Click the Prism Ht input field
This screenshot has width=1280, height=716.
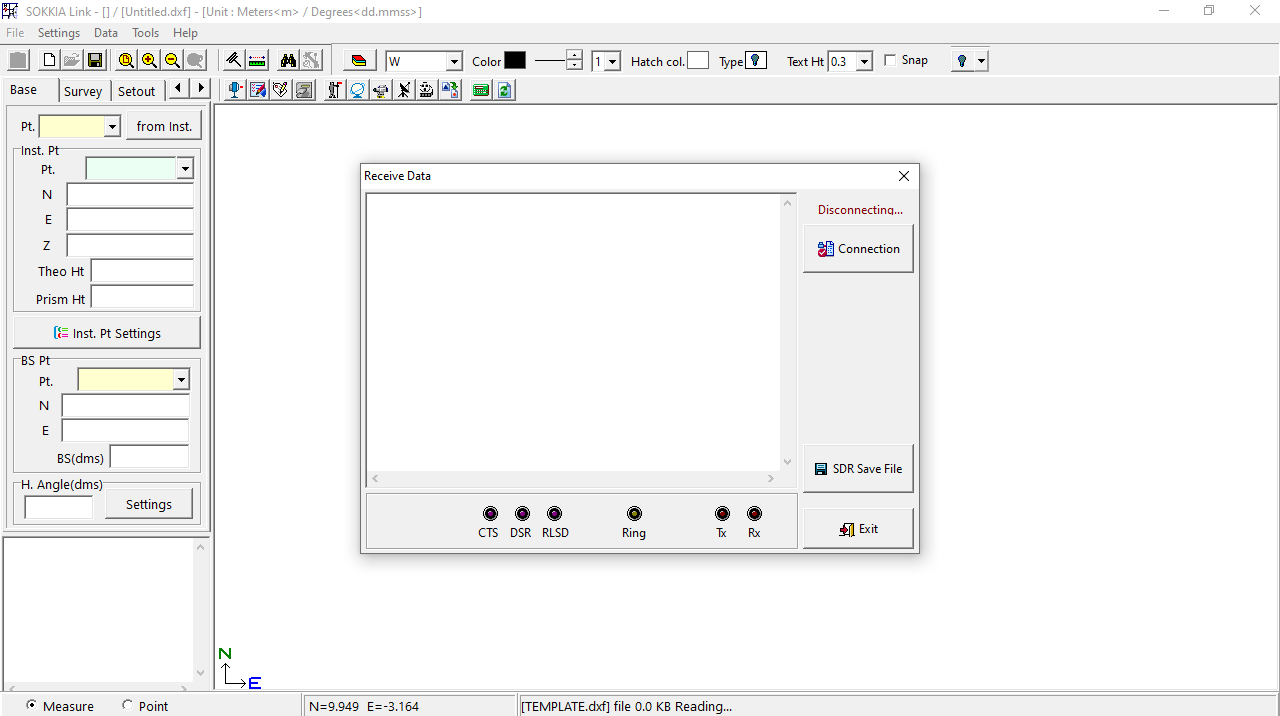point(142,298)
